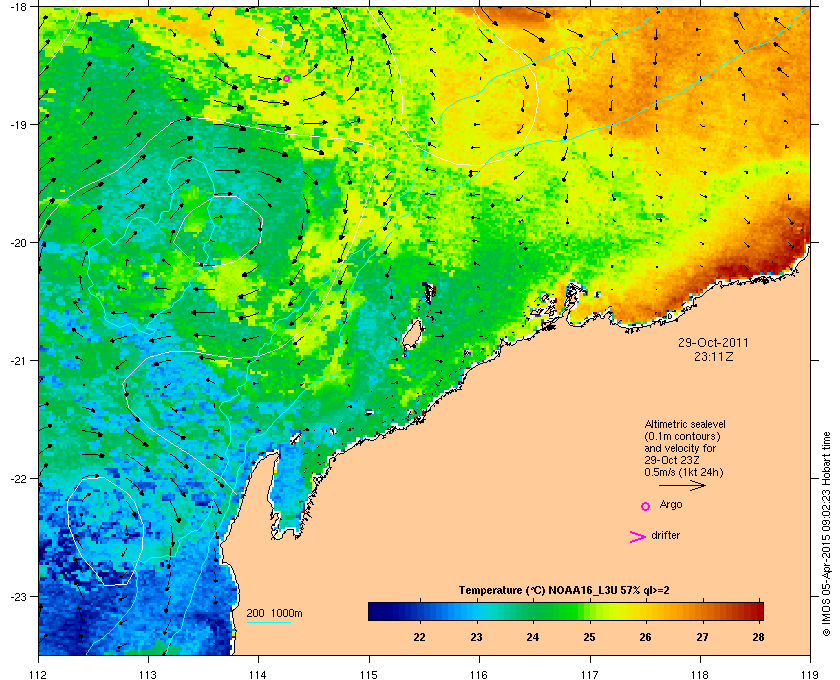Screen dimensions: 840x680
Task: Click the 0.5m/s velocity scale arrow in legend
Action: pyautogui.click(x=682, y=485)
